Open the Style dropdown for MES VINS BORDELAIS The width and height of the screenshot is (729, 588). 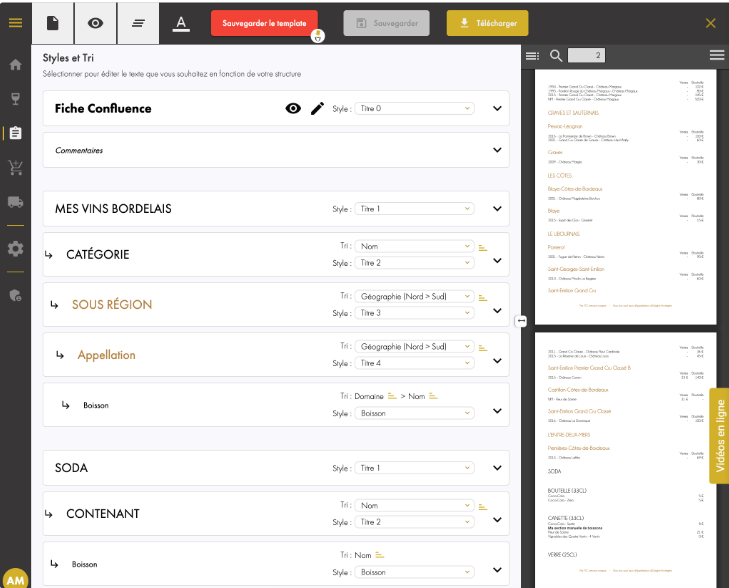[414, 209]
